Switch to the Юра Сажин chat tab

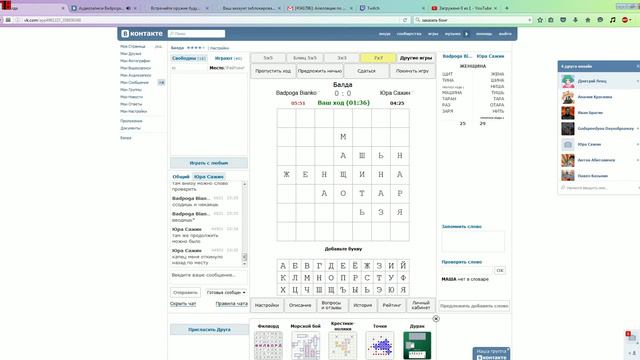[209, 177]
